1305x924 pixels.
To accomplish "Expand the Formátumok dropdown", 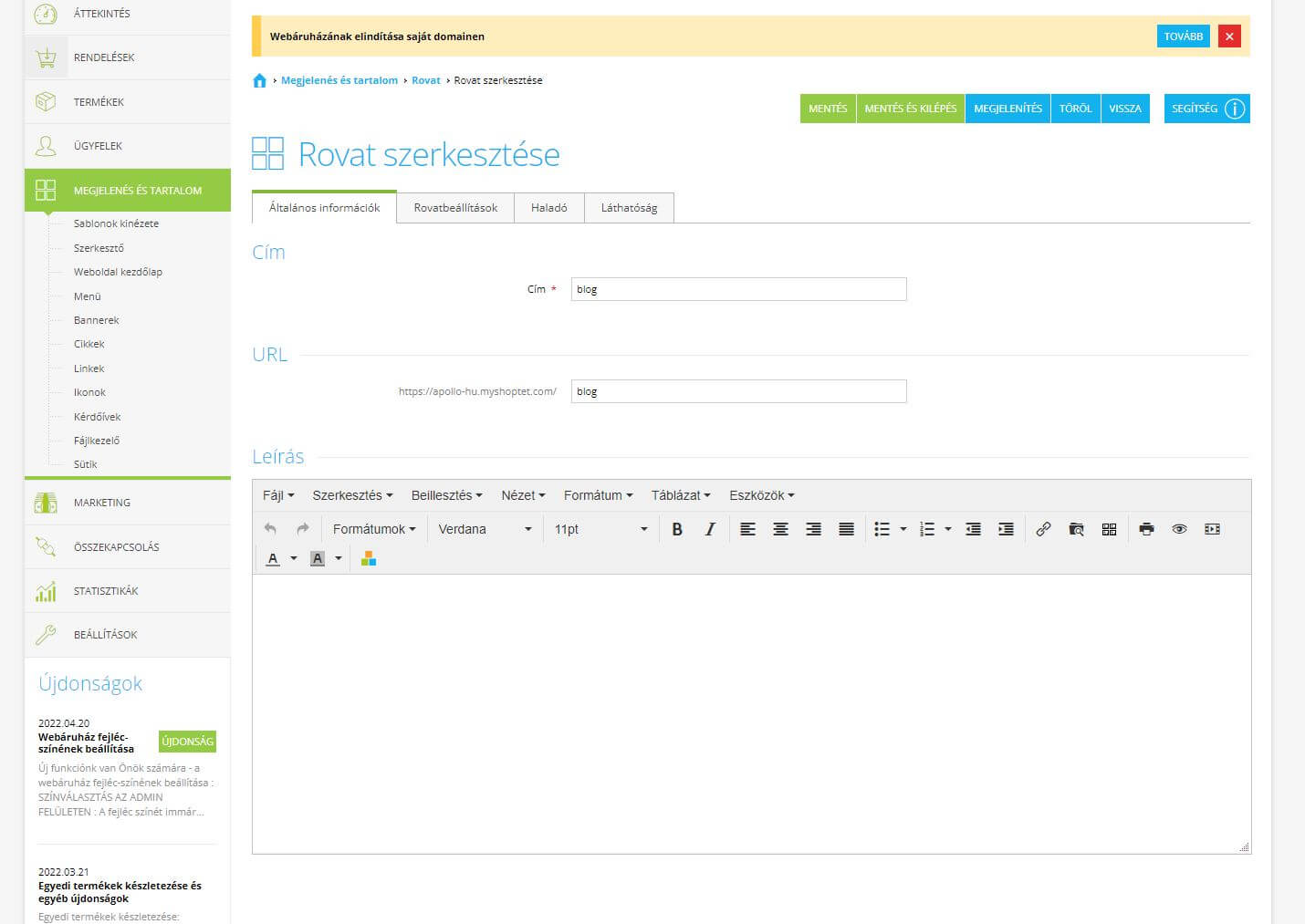I will [373, 529].
